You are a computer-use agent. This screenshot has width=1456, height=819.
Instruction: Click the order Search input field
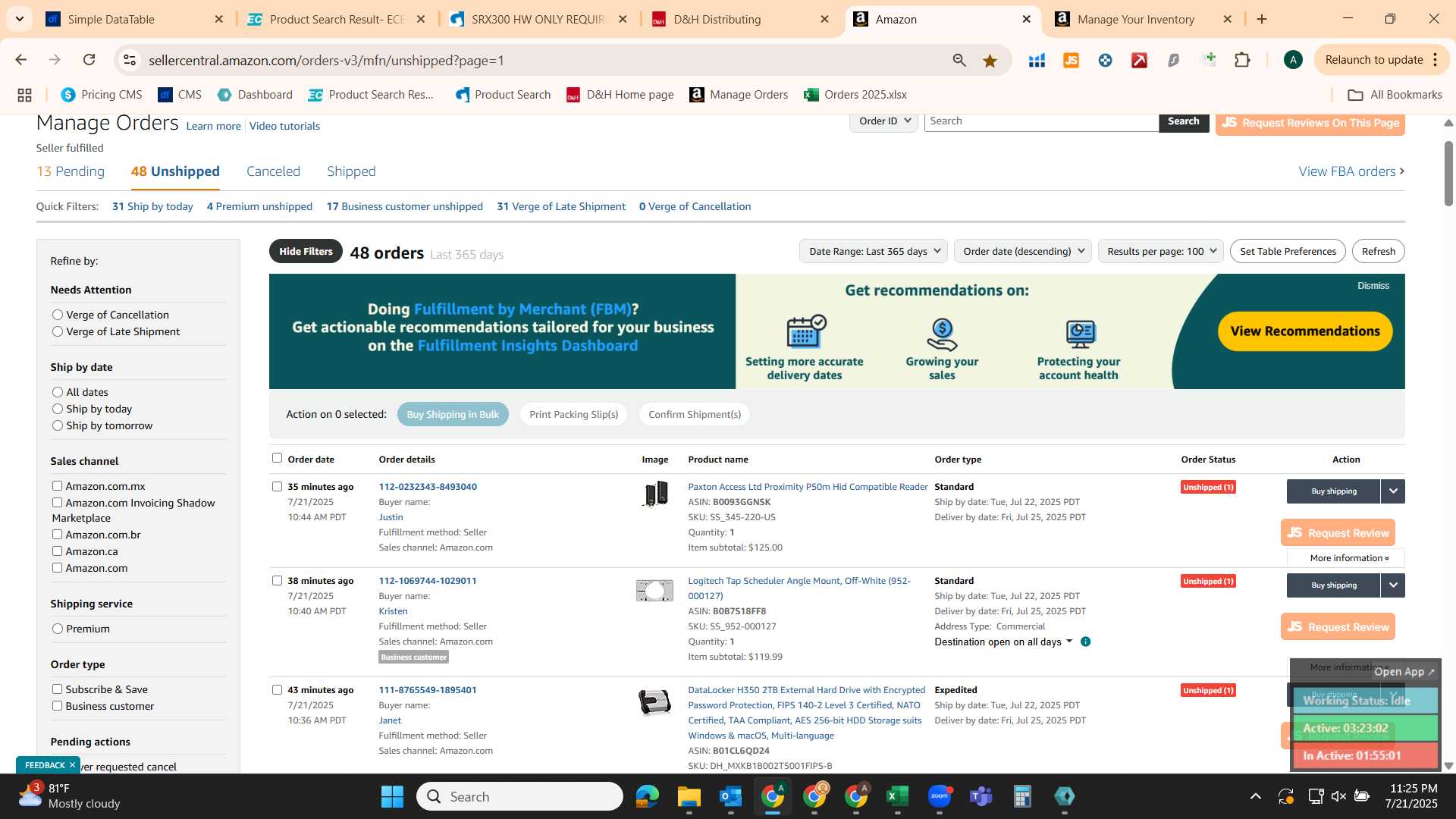pos(1041,121)
